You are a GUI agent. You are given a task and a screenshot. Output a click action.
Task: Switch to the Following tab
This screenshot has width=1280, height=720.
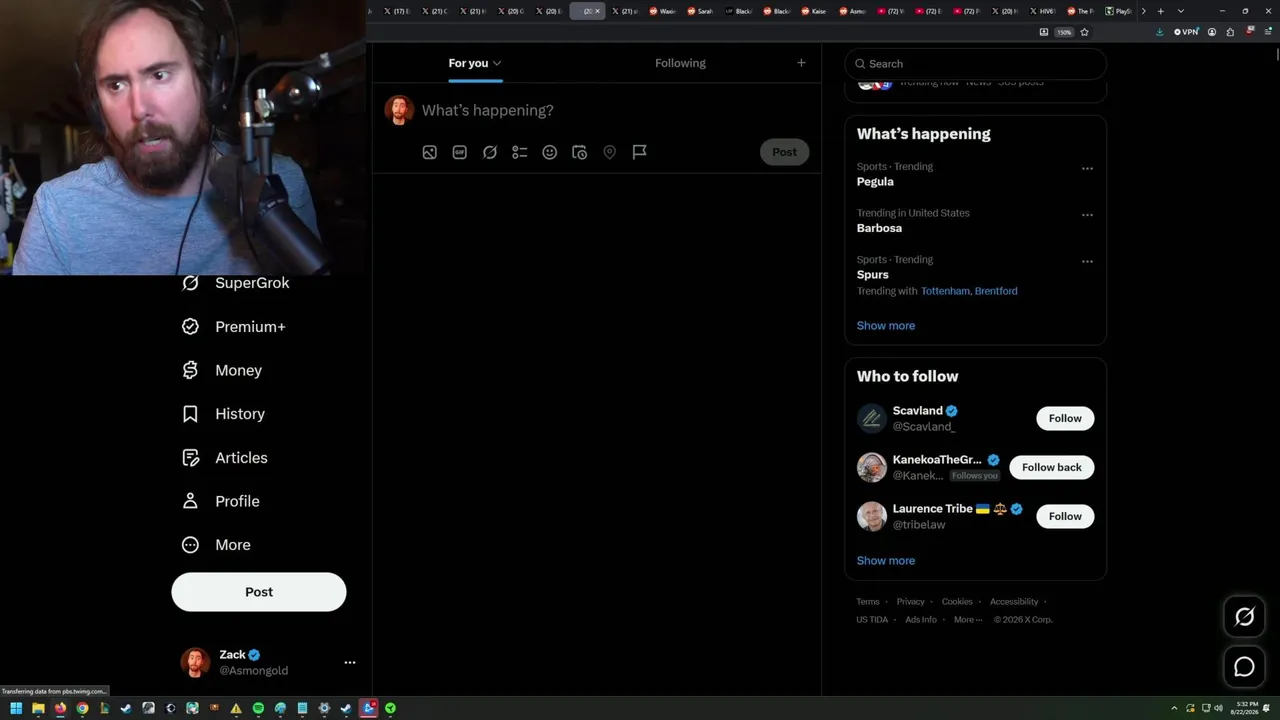(680, 63)
